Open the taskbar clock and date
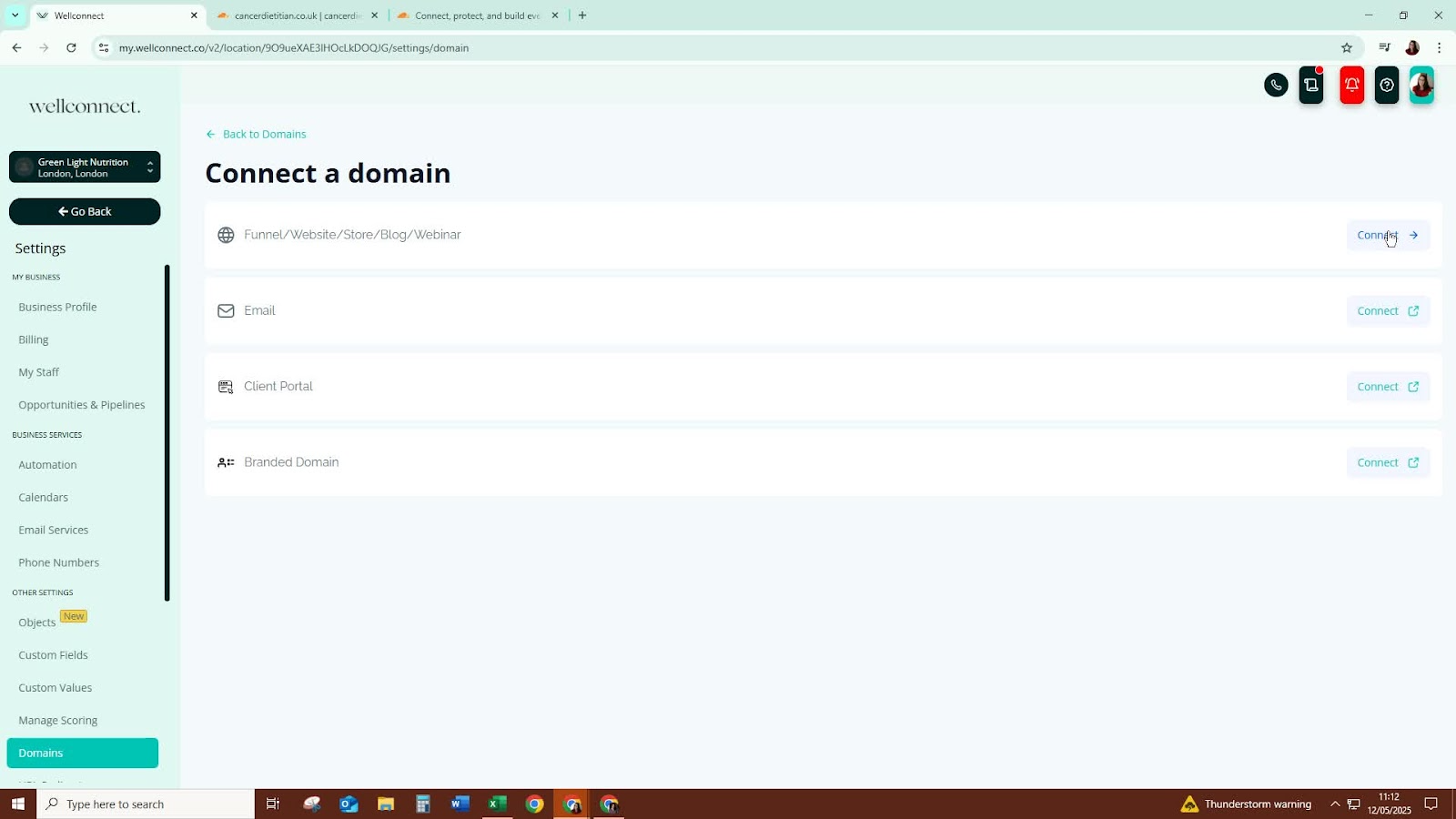This screenshot has width=1456, height=819. (x=1389, y=804)
